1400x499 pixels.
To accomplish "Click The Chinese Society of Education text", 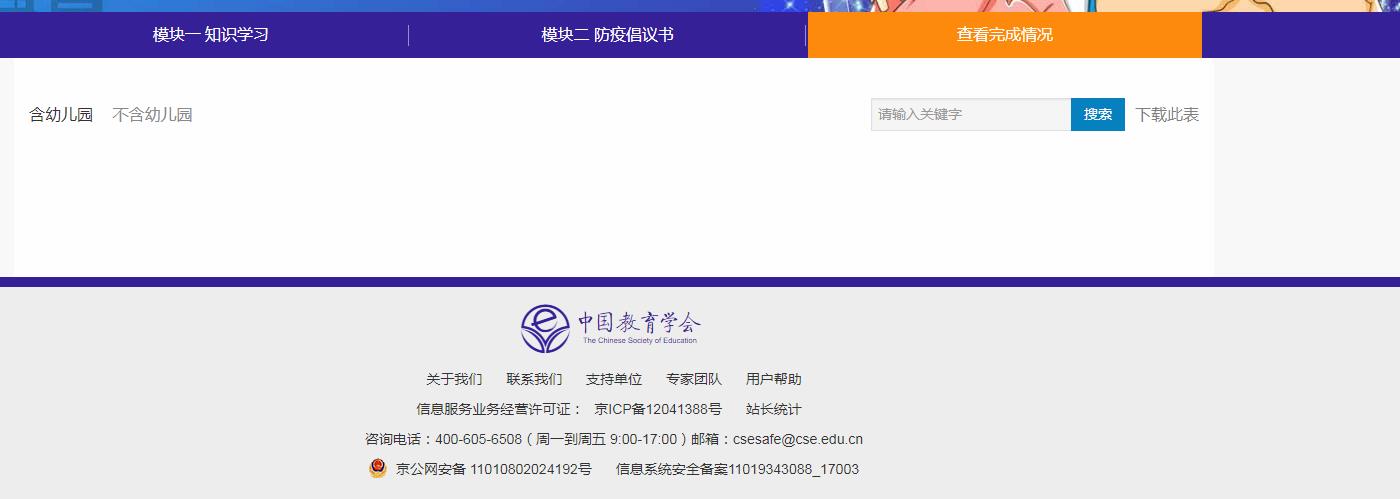I will (x=640, y=341).
